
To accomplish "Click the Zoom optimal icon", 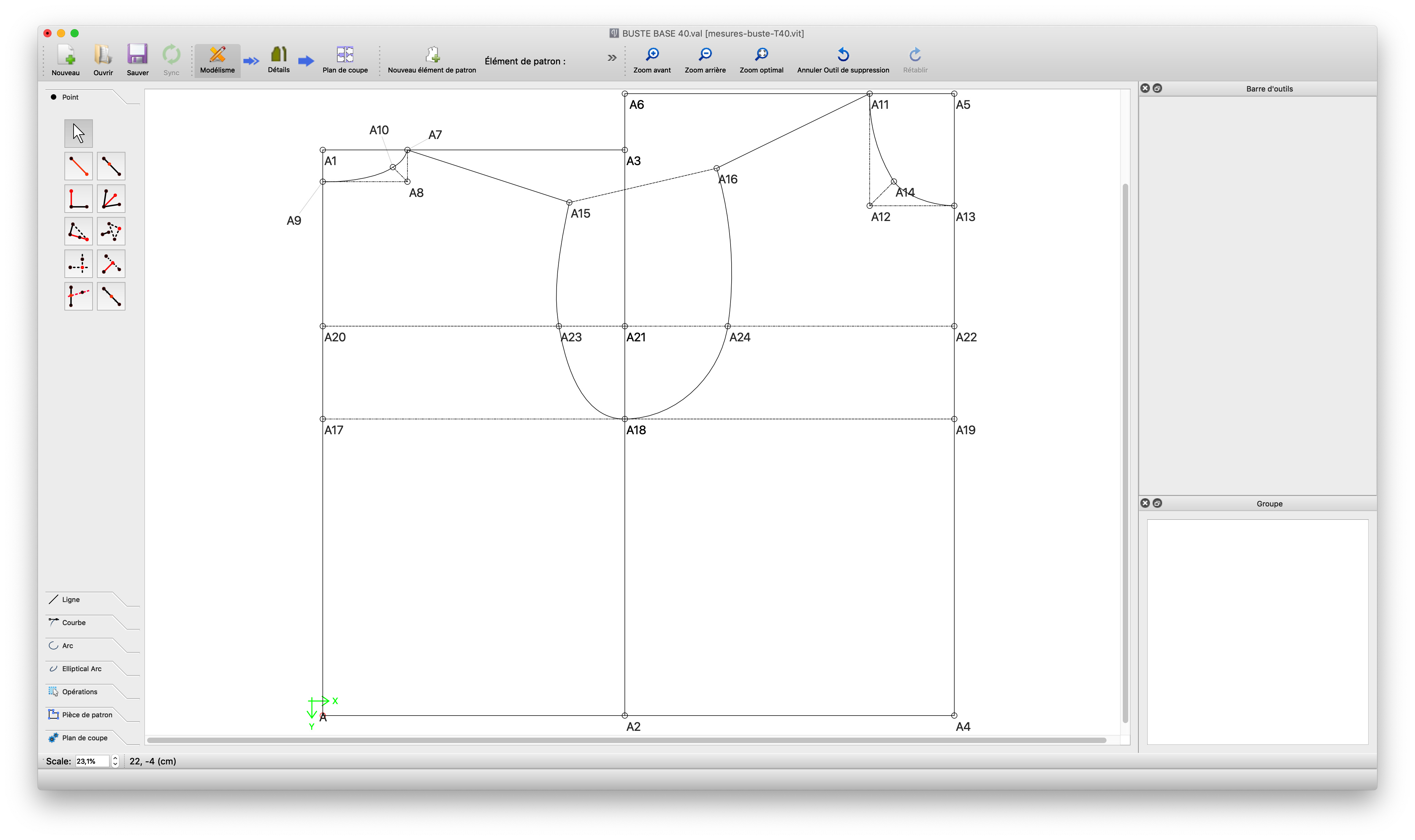I will click(761, 55).
